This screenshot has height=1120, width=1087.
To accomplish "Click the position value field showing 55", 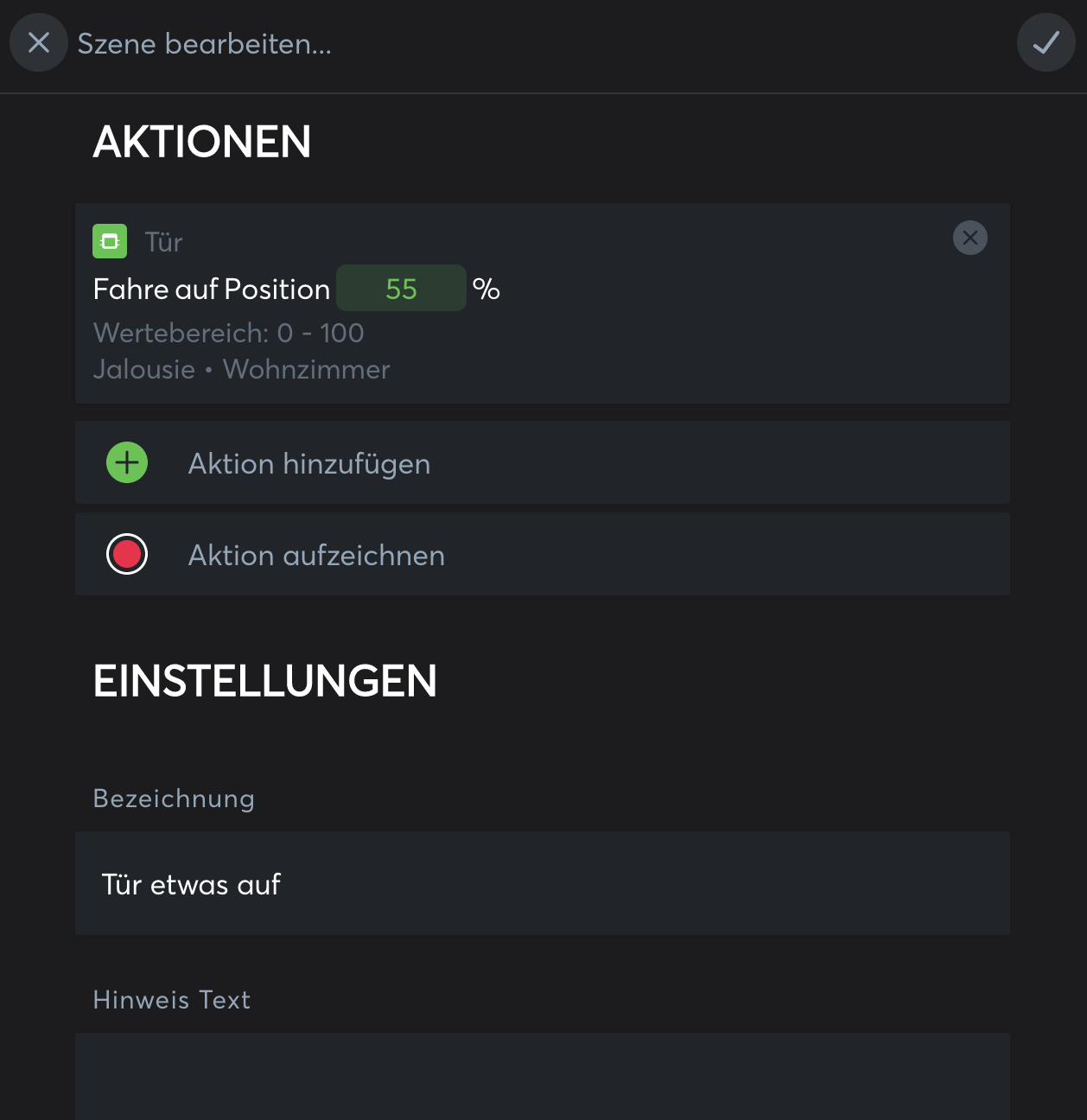I will coord(401,289).
